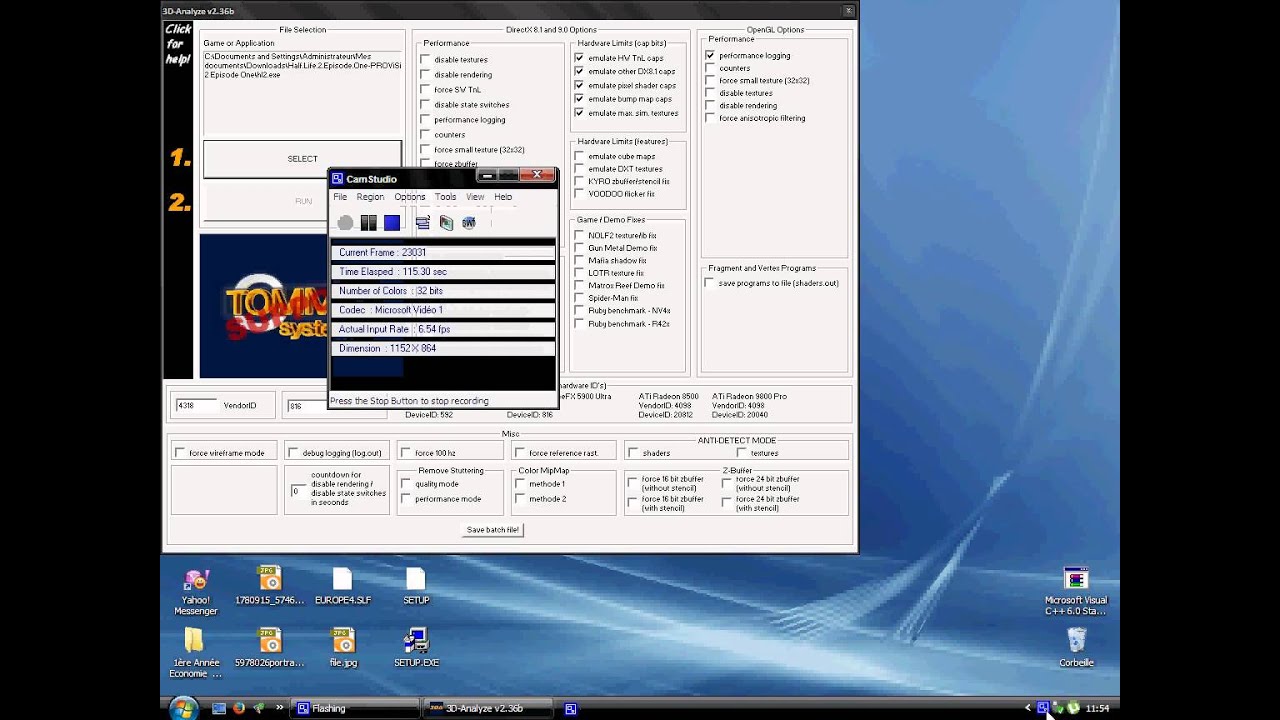Open CamStudio Options menu
Screen dimensions: 1280x720
410,197
